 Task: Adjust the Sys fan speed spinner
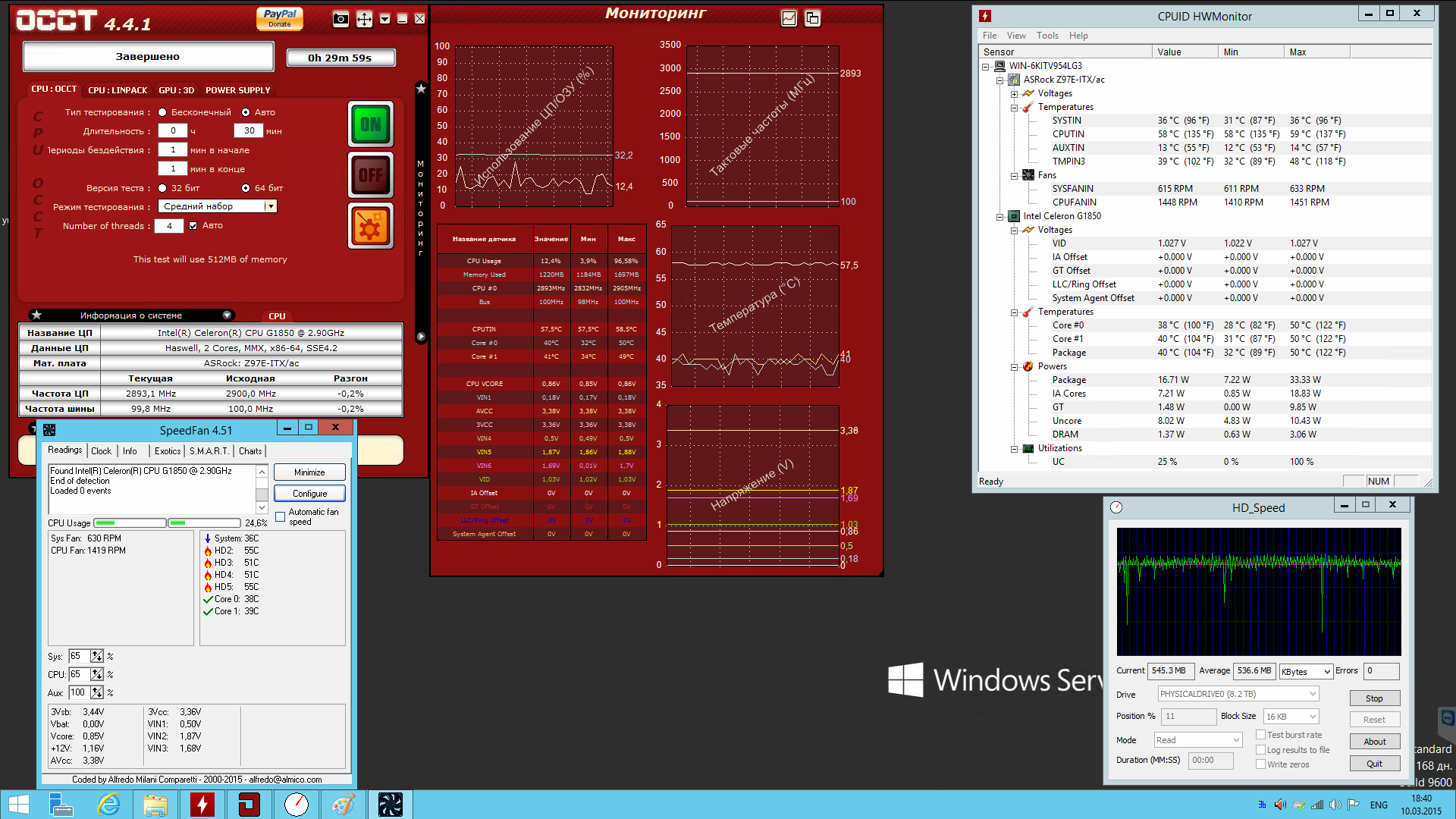(x=97, y=656)
